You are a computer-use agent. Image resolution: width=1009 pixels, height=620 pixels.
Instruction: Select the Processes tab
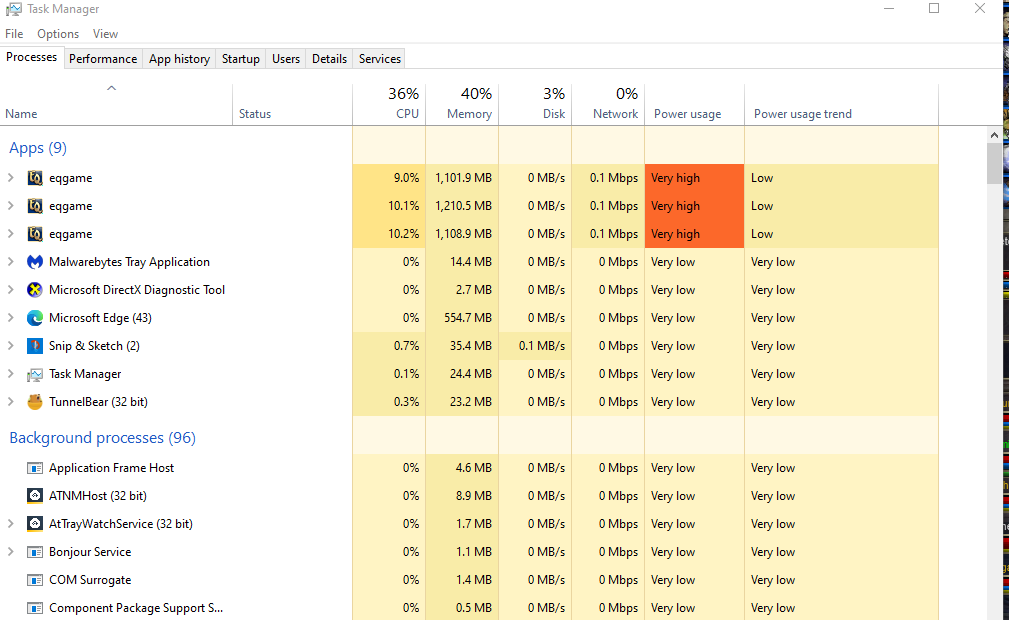point(32,57)
